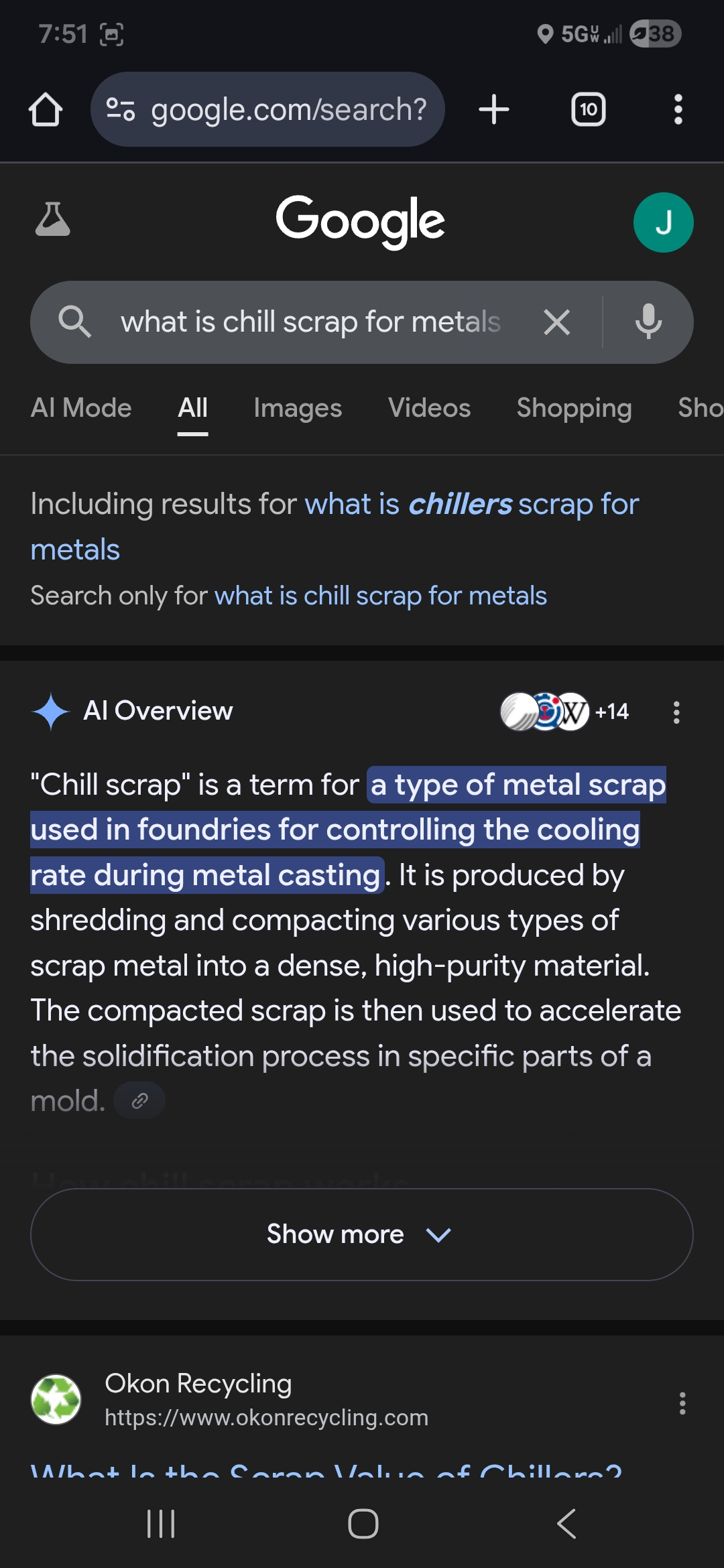This screenshot has height=1568, width=724.
Task: Tap the AI Overview source link chip
Action: point(139,1101)
